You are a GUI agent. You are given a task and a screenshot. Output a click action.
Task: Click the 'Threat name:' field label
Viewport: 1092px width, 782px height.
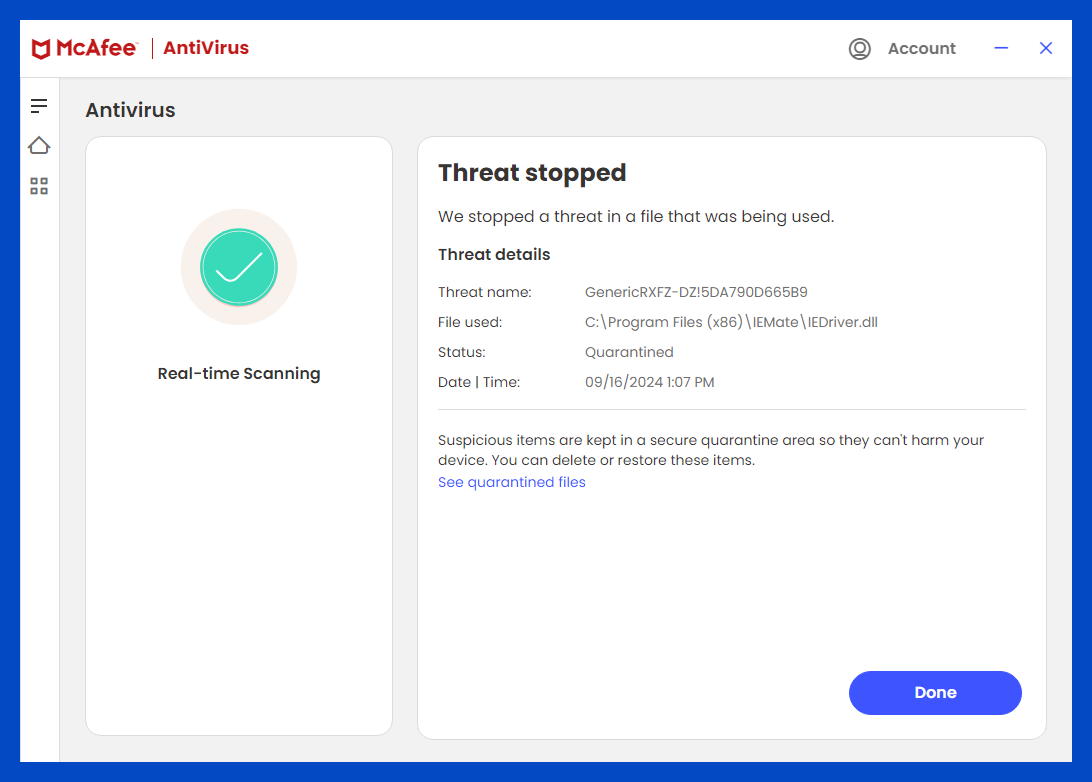485,292
